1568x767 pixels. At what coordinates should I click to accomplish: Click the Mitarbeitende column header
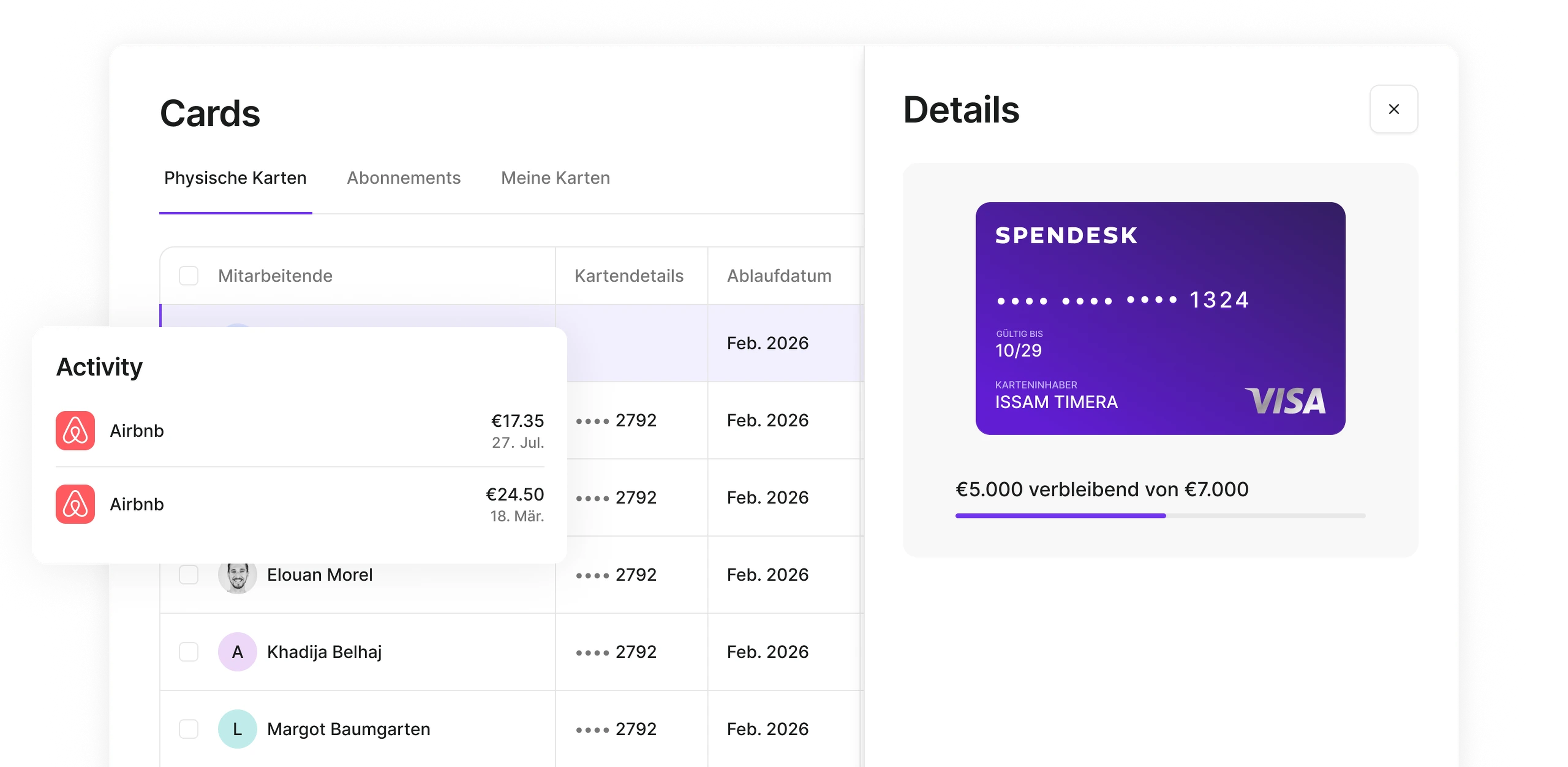pyautogui.click(x=275, y=276)
